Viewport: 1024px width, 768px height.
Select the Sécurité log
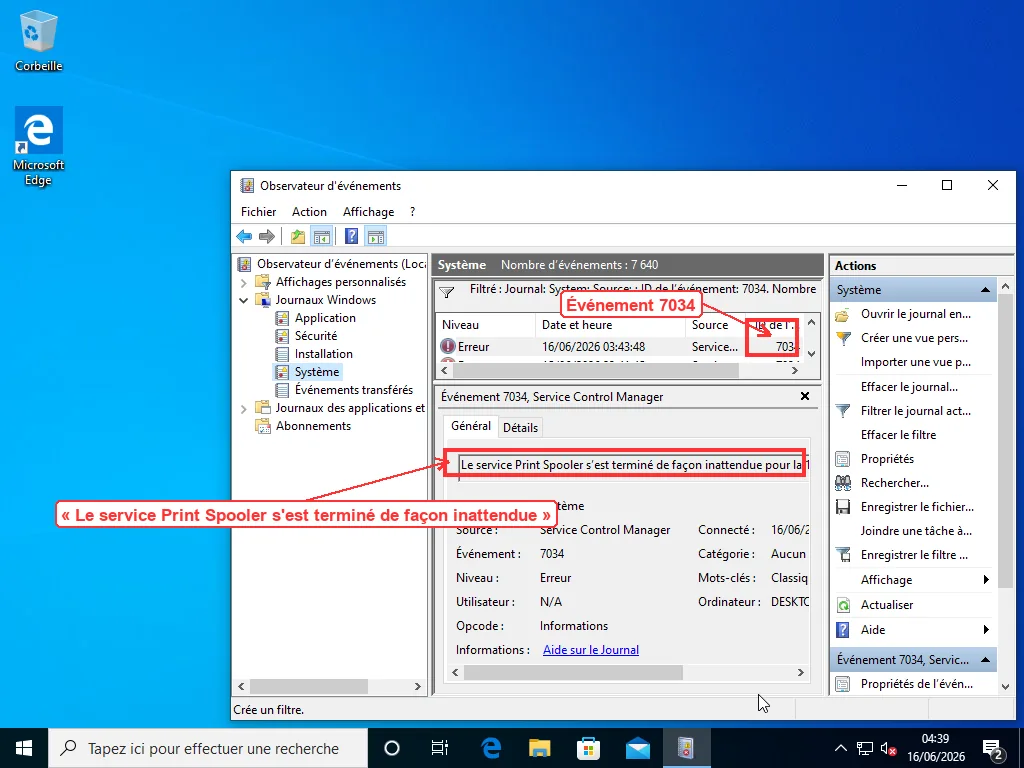315,336
